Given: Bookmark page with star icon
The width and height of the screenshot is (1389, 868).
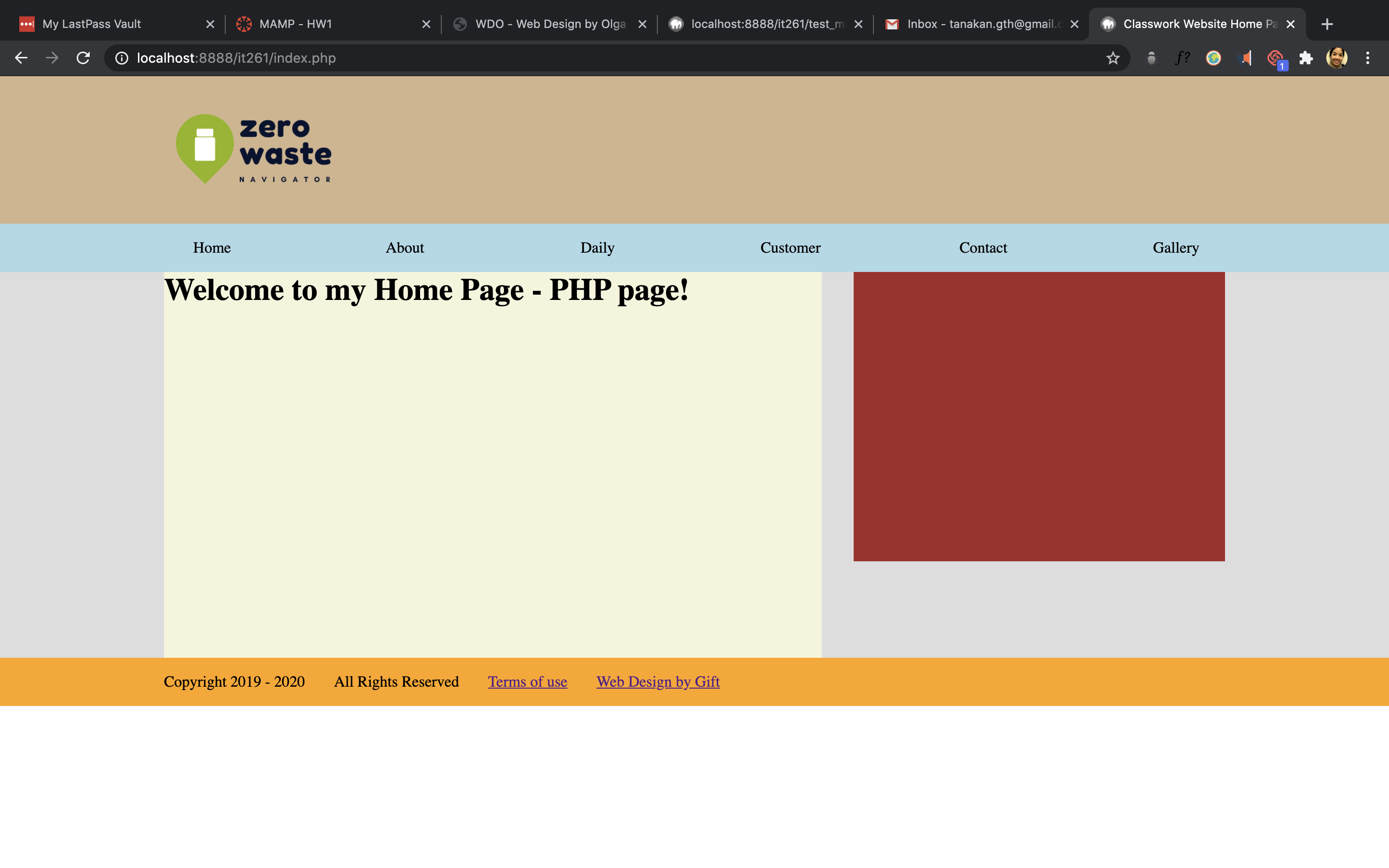Looking at the screenshot, I should coord(1112,58).
